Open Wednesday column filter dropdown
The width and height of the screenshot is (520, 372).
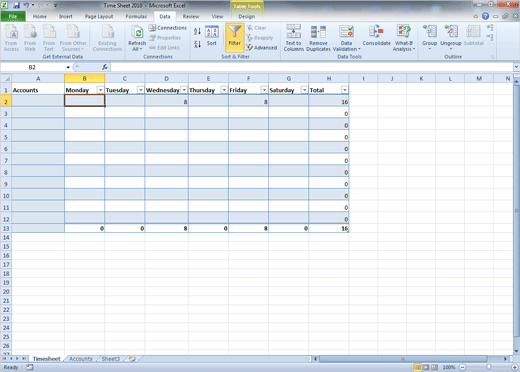click(x=184, y=90)
